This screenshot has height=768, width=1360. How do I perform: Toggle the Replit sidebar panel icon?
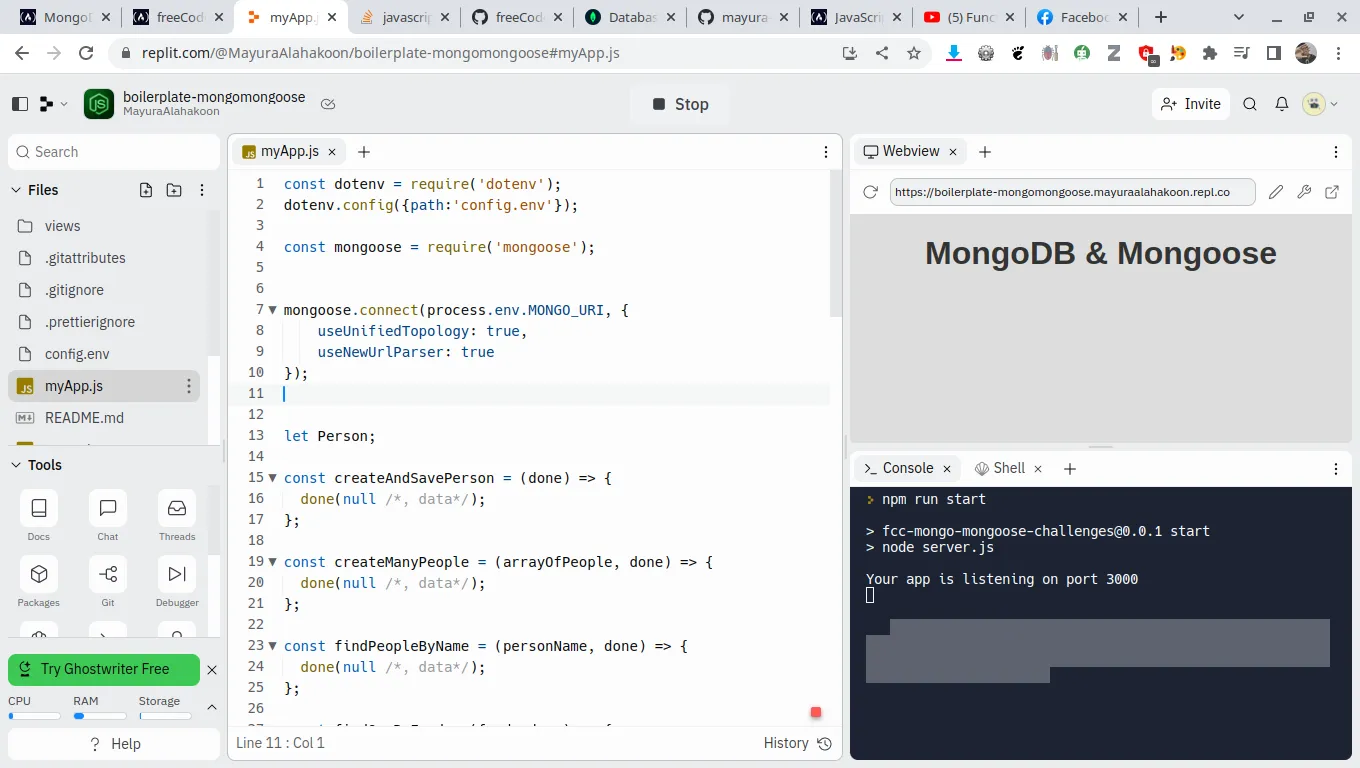point(20,104)
